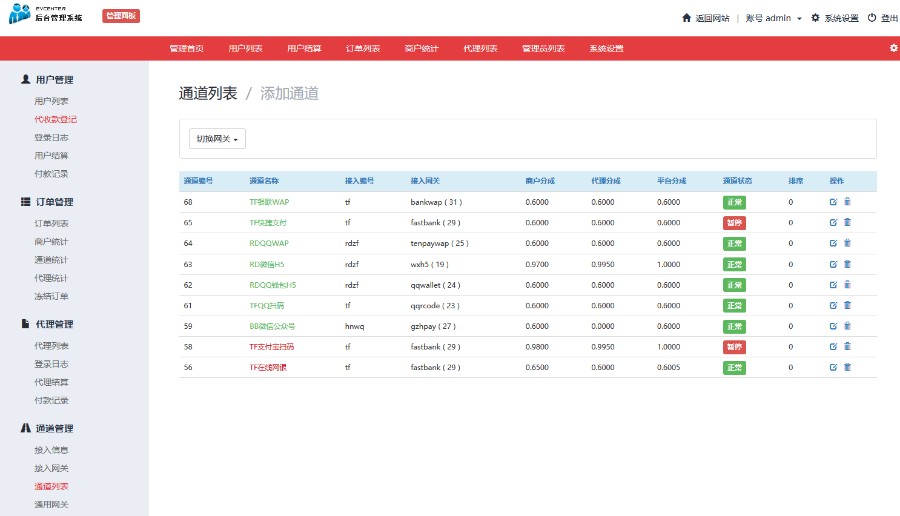Image resolution: width=900 pixels, height=516 pixels.
Task: Open 代理列表 in red nav bar
Action: pyautogui.click(x=480, y=48)
